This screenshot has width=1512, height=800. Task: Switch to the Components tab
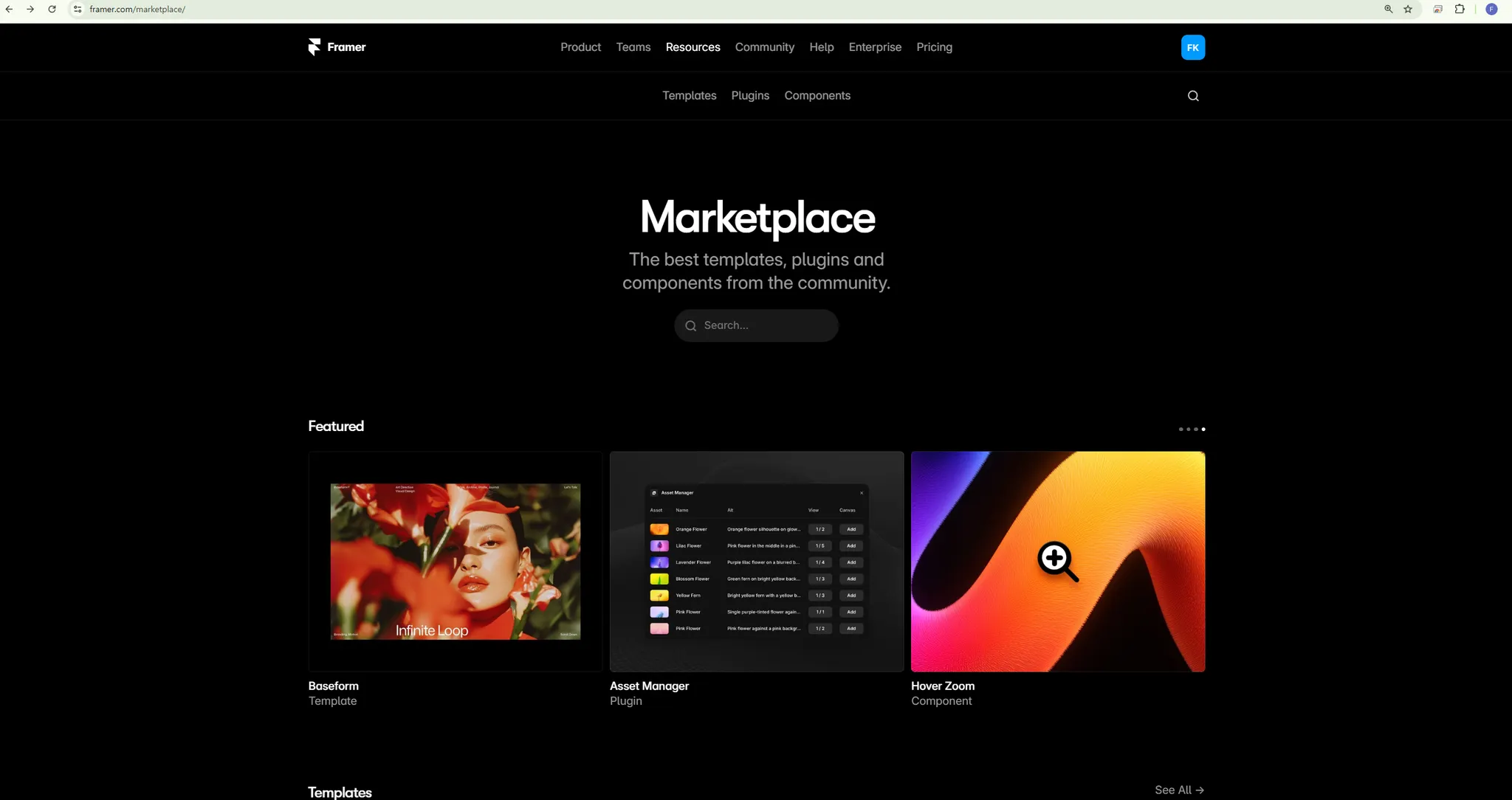817,96
